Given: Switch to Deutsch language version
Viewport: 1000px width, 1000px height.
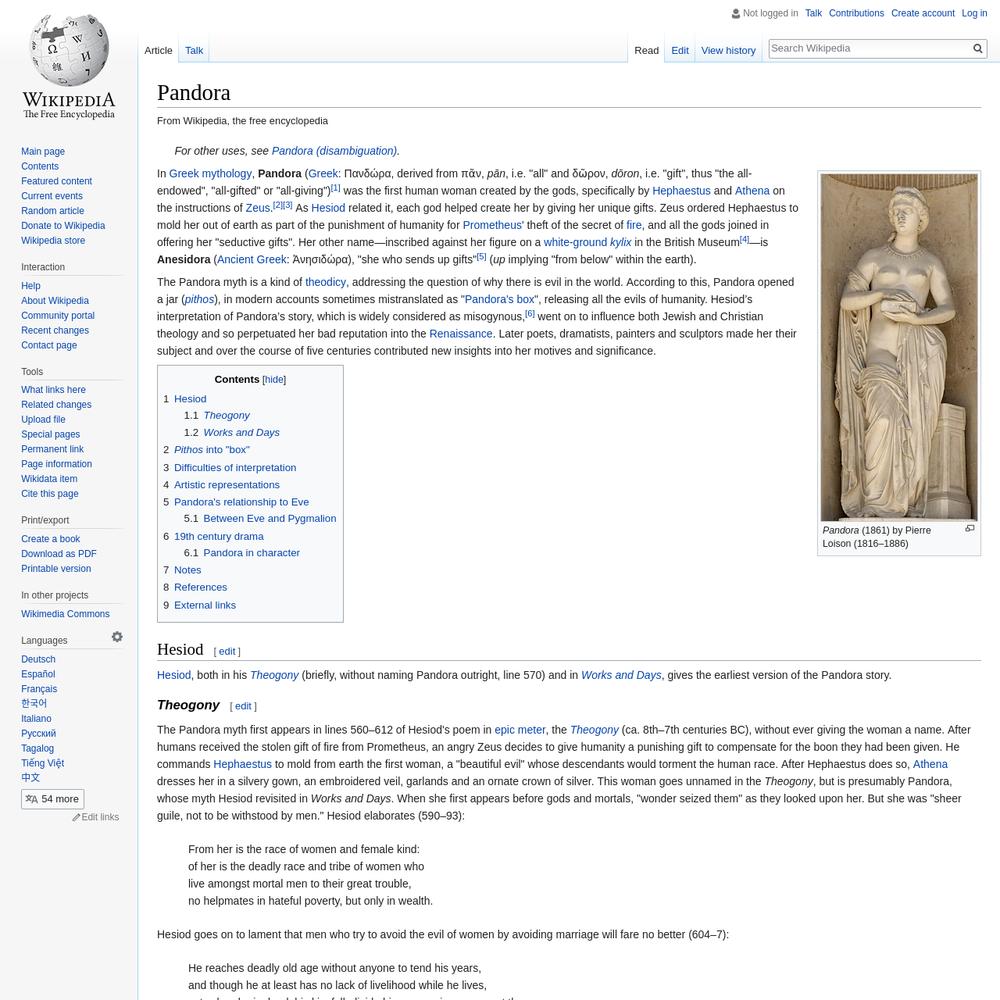Looking at the screenshot, I should (x=38, y=659).
